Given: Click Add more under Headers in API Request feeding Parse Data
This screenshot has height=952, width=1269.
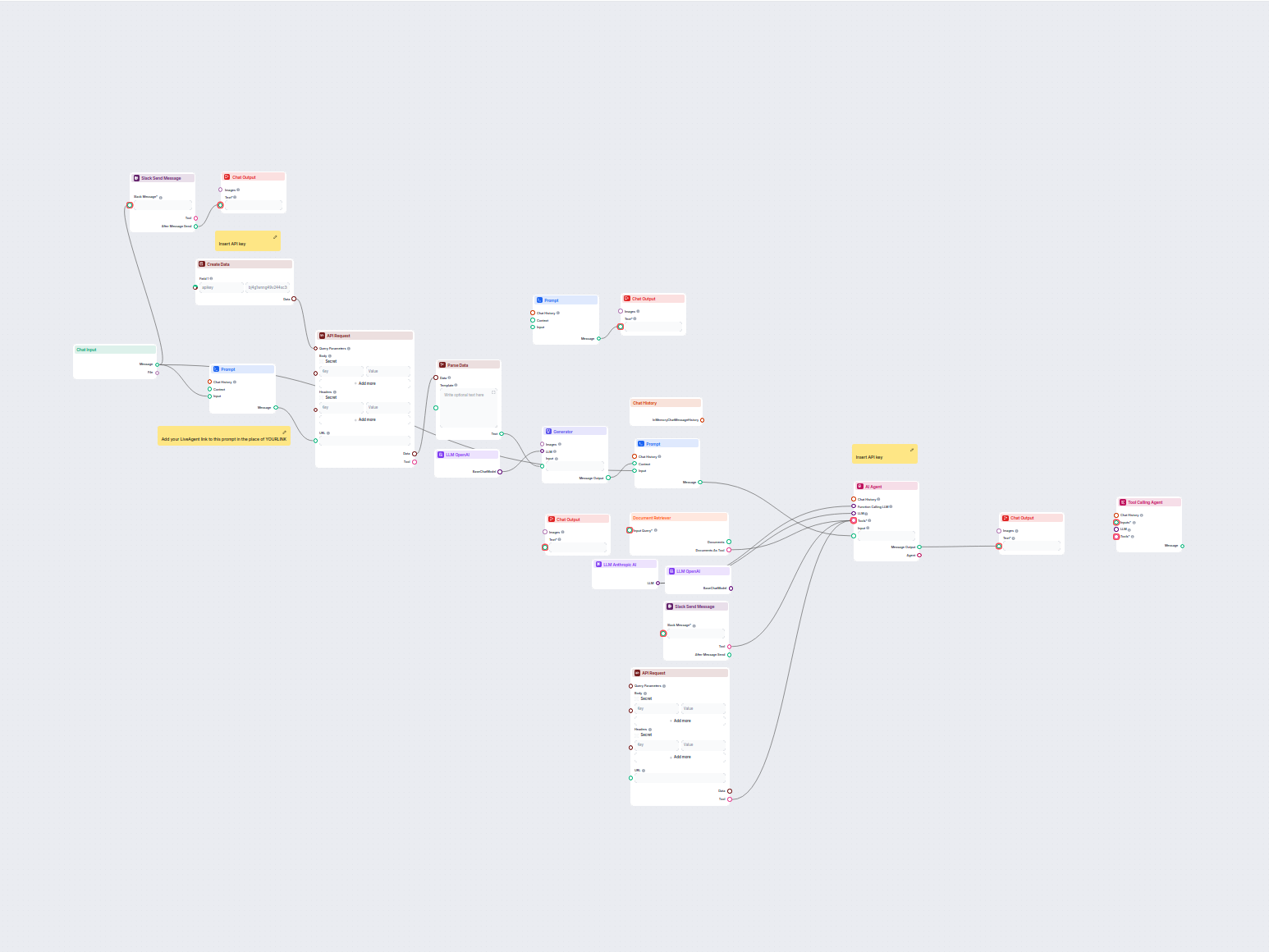Looking at the screenshot, I should pos(365,419).
